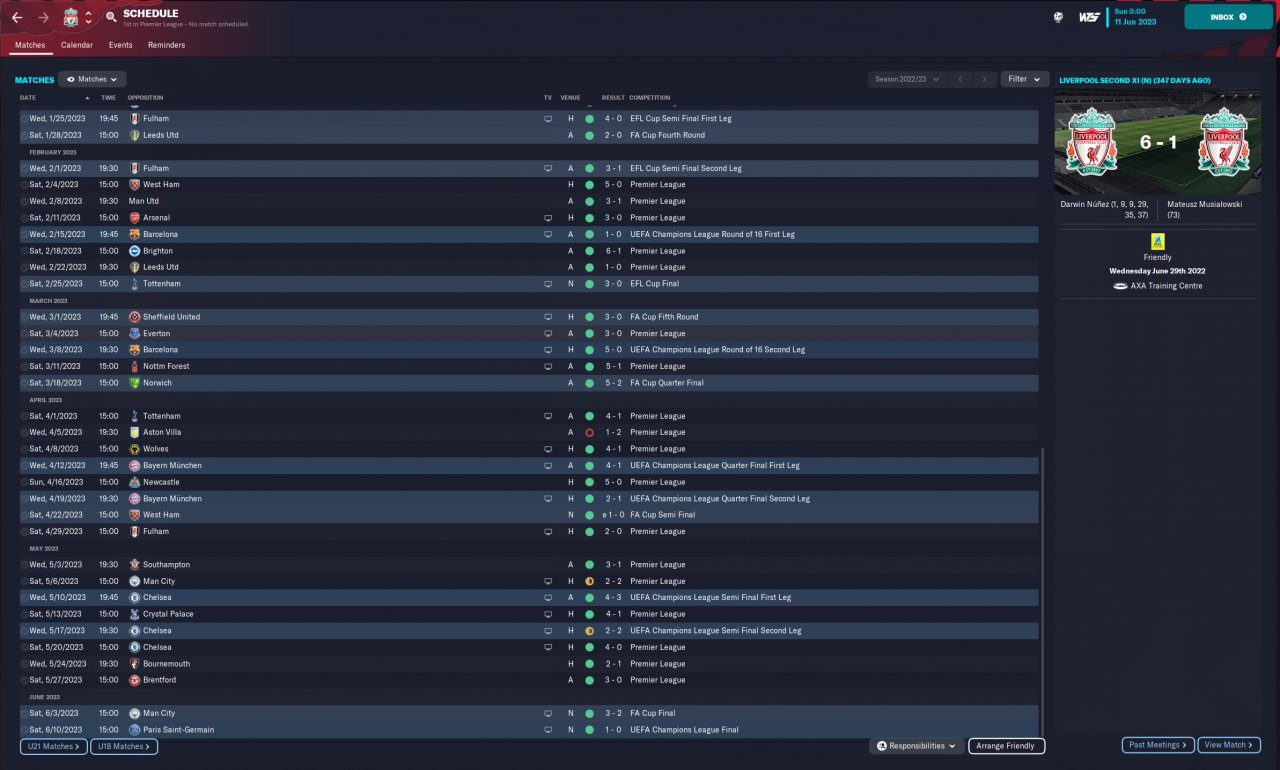Click the Paris Saint-Germain club badge
The width and height of the screenshot is (1280, 770).
coord(134,730)
